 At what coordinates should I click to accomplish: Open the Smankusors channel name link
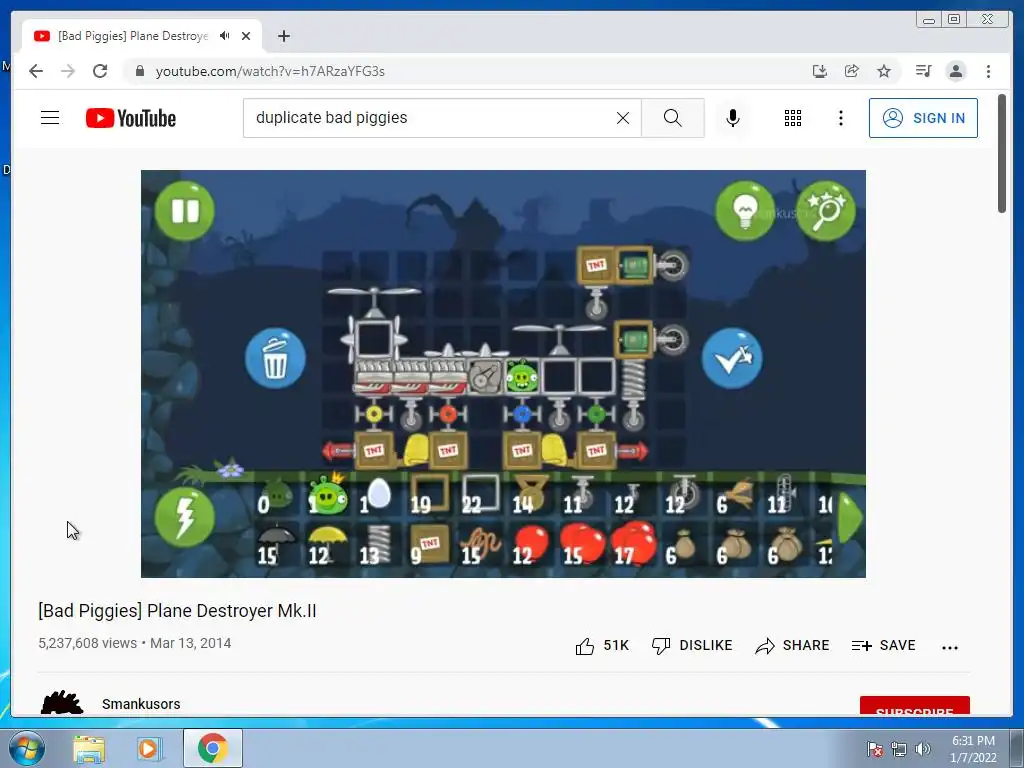click(141, 704)
